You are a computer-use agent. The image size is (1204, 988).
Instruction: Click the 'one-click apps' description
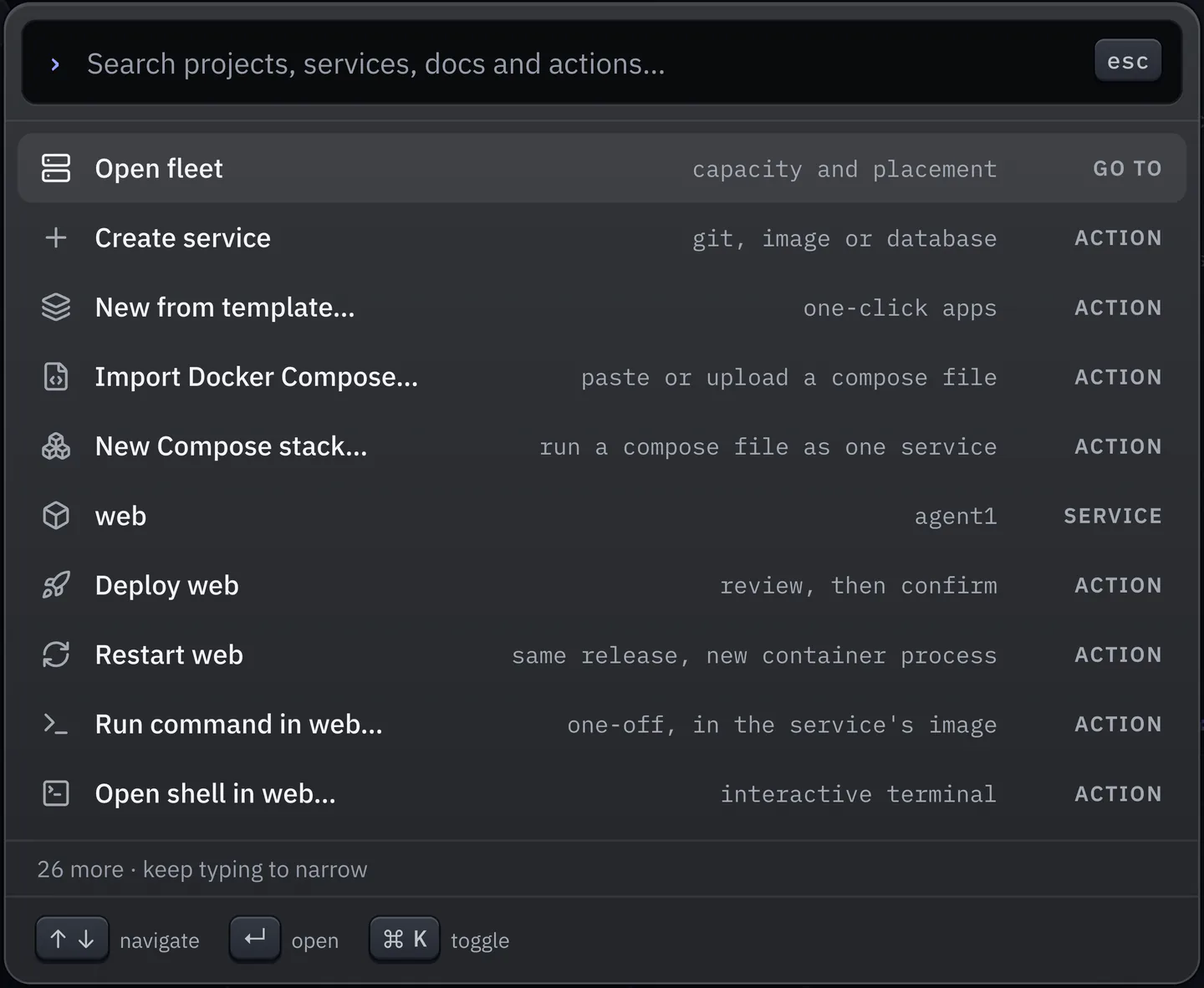click(900, 308)
